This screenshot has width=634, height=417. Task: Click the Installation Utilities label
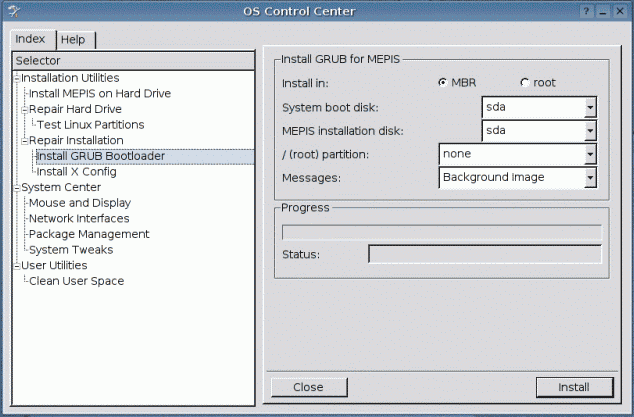pyautogui.click(x=70, y=78)
